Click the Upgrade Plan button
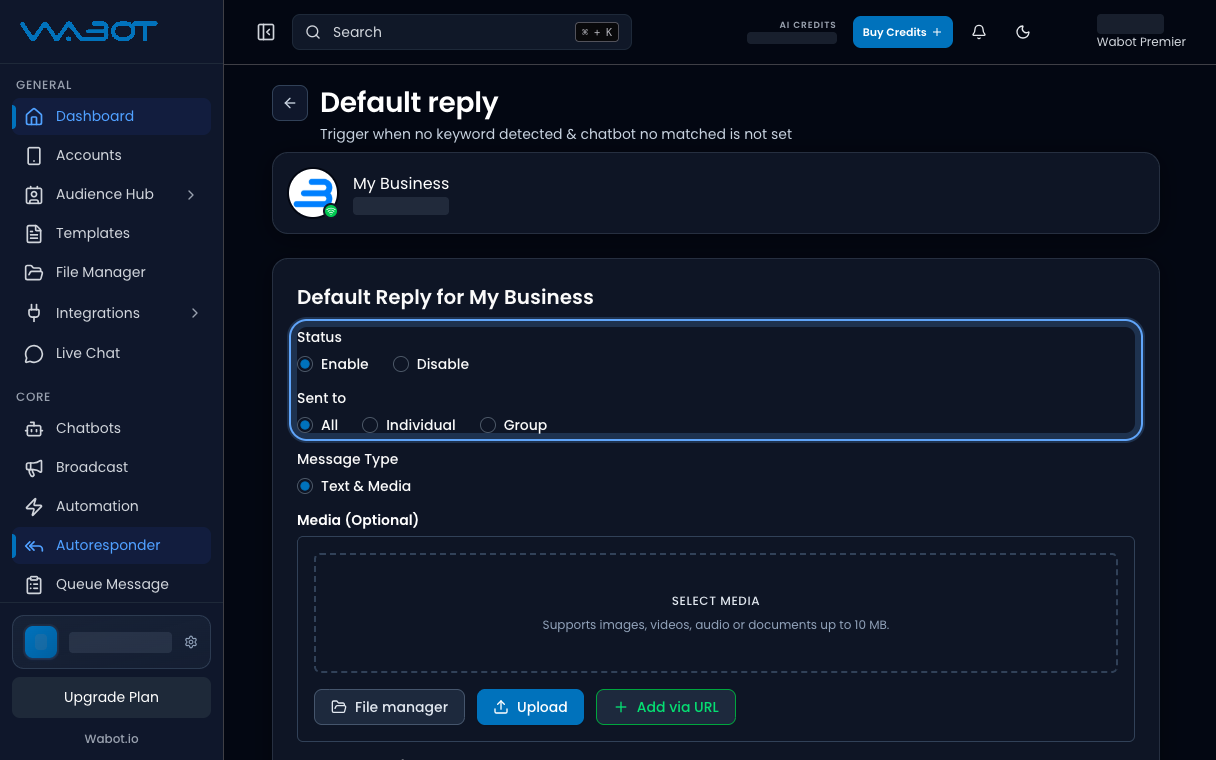 pyautogui.click(x=111, y=697)
